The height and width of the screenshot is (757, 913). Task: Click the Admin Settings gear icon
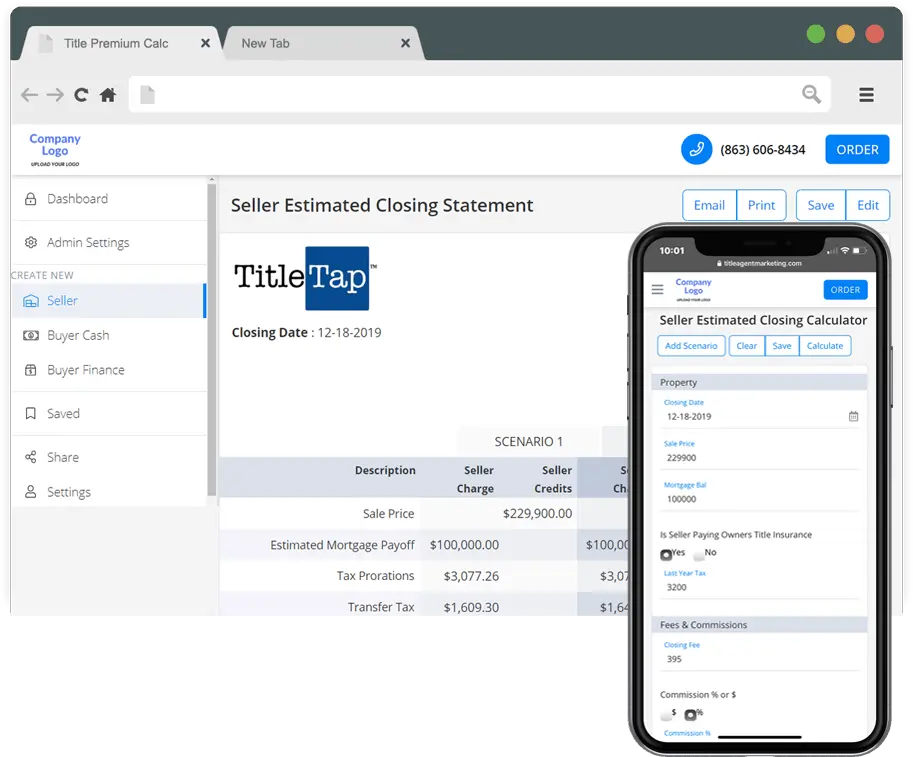click(x=31, y=242)
